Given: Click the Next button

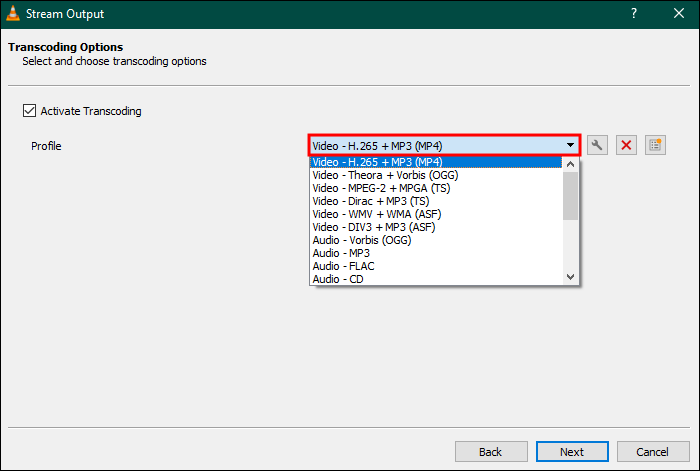Looking at the screenshot, I should 571,452.
